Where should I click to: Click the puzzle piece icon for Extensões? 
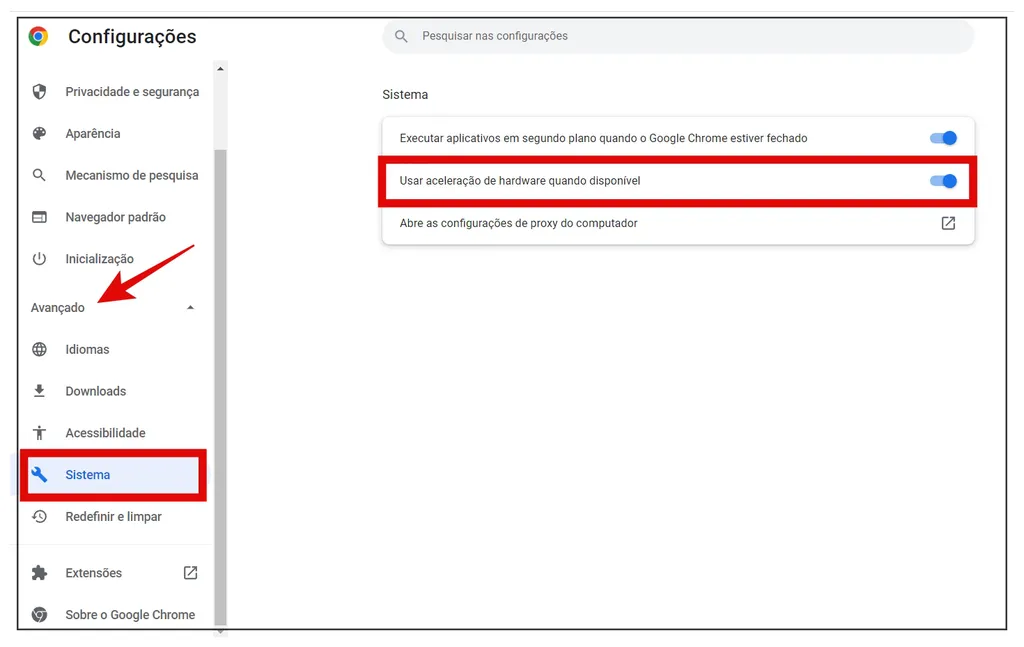(x=39, y=573)
